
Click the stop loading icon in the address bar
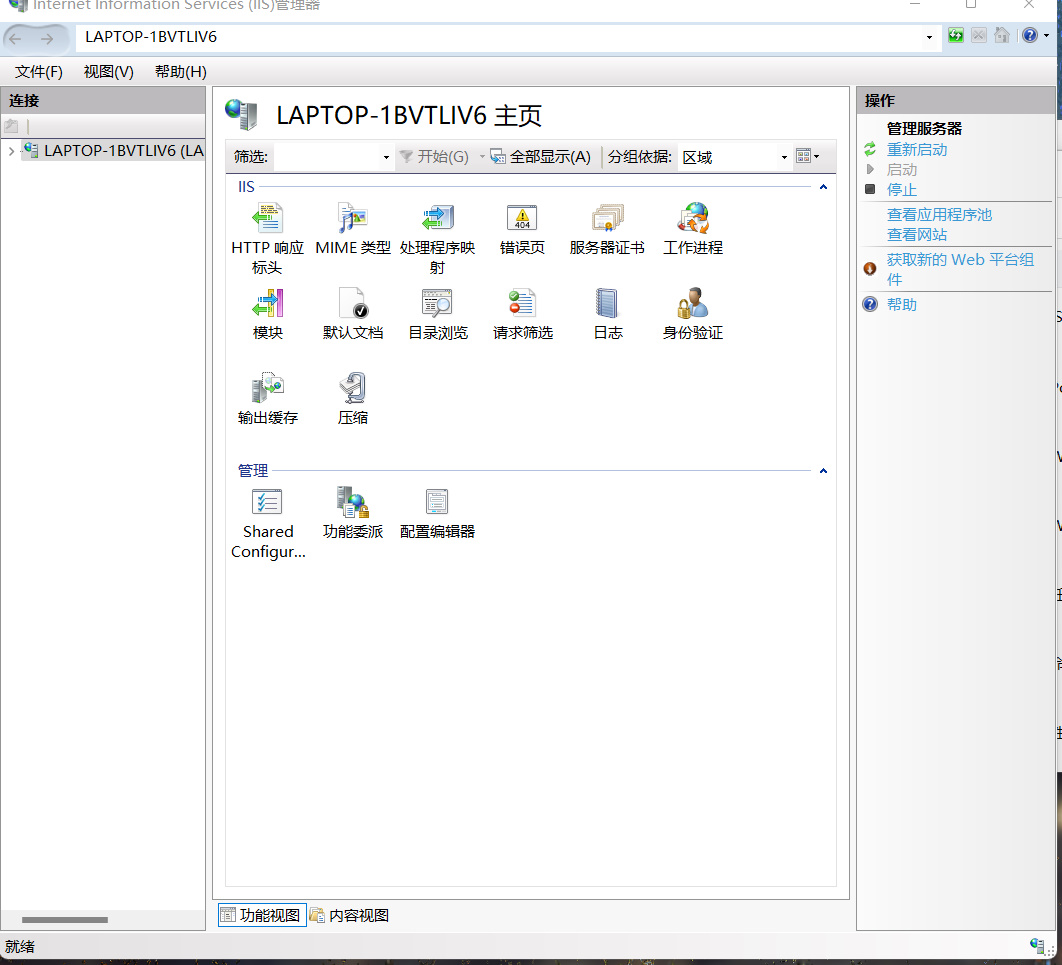(x=979, y=35)
